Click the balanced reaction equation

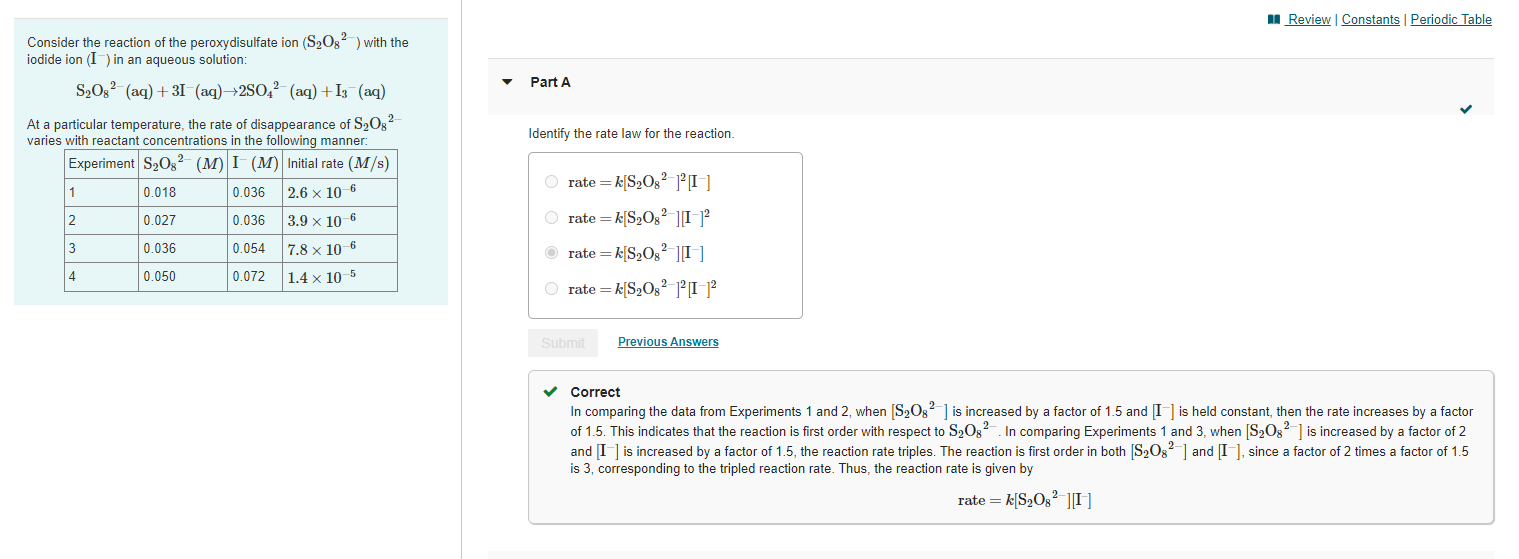(x=231, y=91)
